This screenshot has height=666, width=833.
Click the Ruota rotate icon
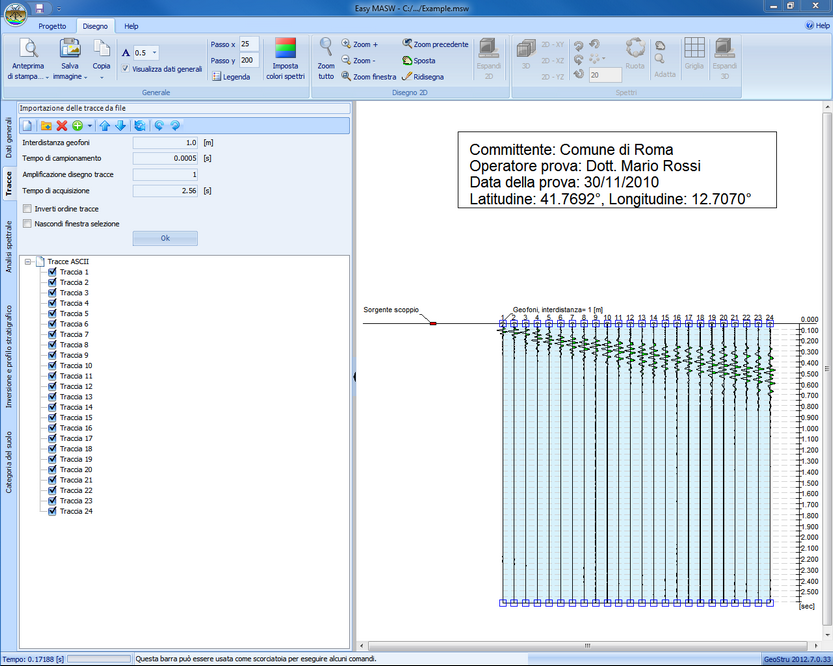click(x=635, y=48)
